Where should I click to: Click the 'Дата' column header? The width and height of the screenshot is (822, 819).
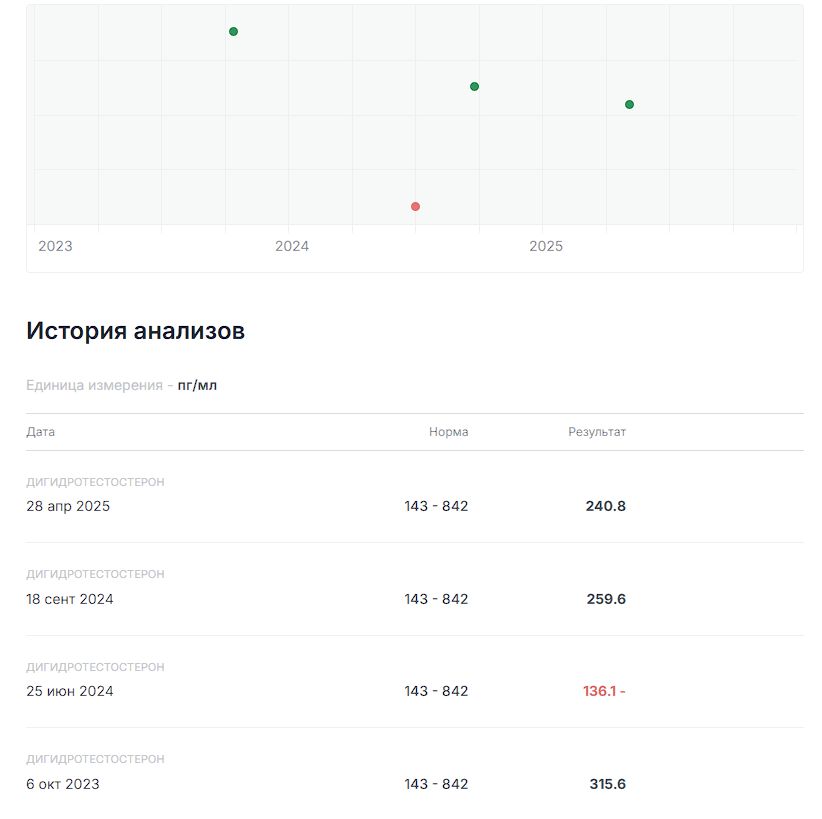(40, 432)
